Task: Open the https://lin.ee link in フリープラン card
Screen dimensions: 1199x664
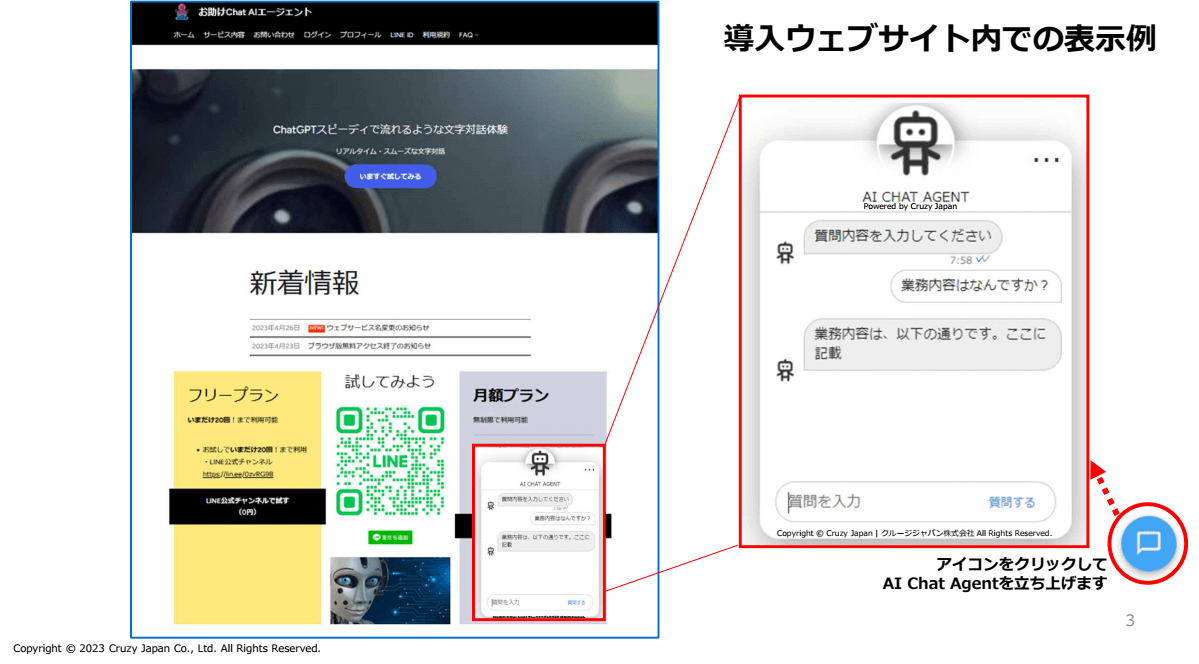Action: tap(238, 474)
